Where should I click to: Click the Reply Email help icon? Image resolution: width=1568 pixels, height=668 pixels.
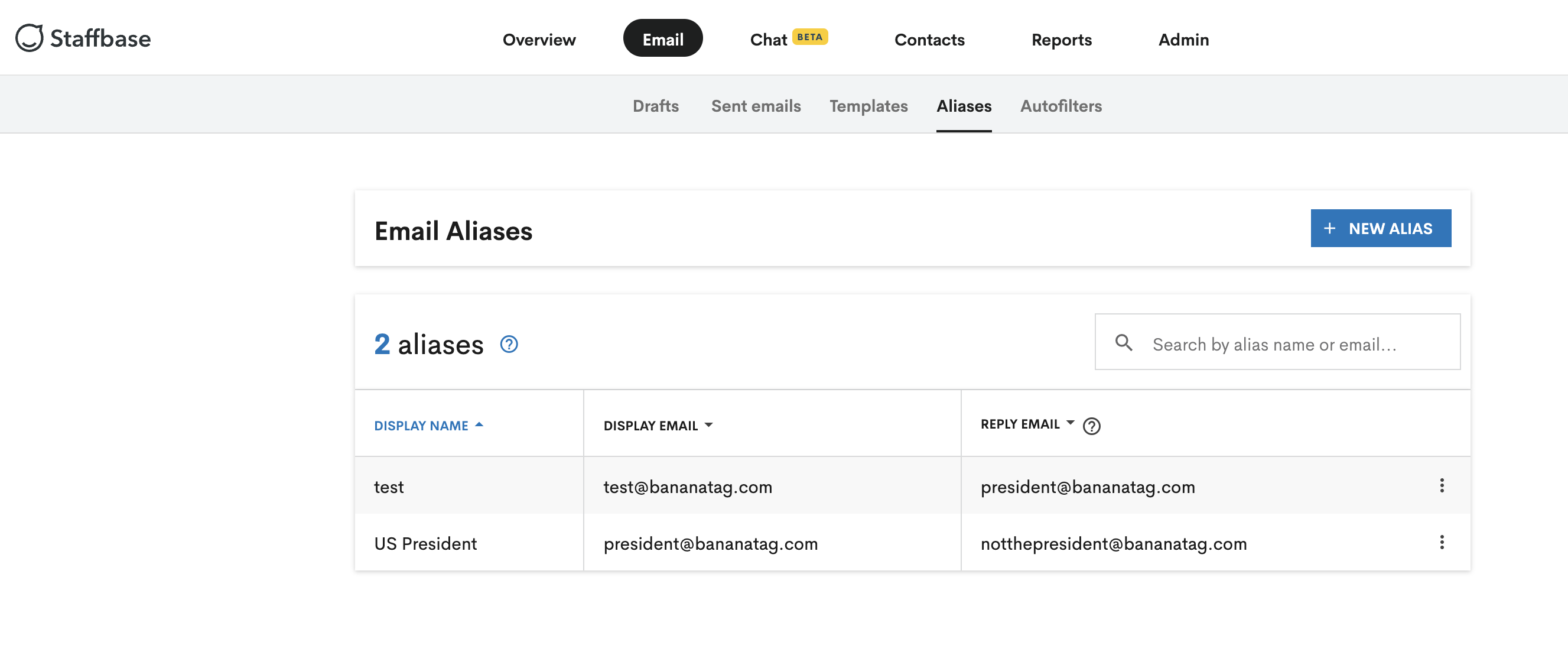pos(1091,426)
